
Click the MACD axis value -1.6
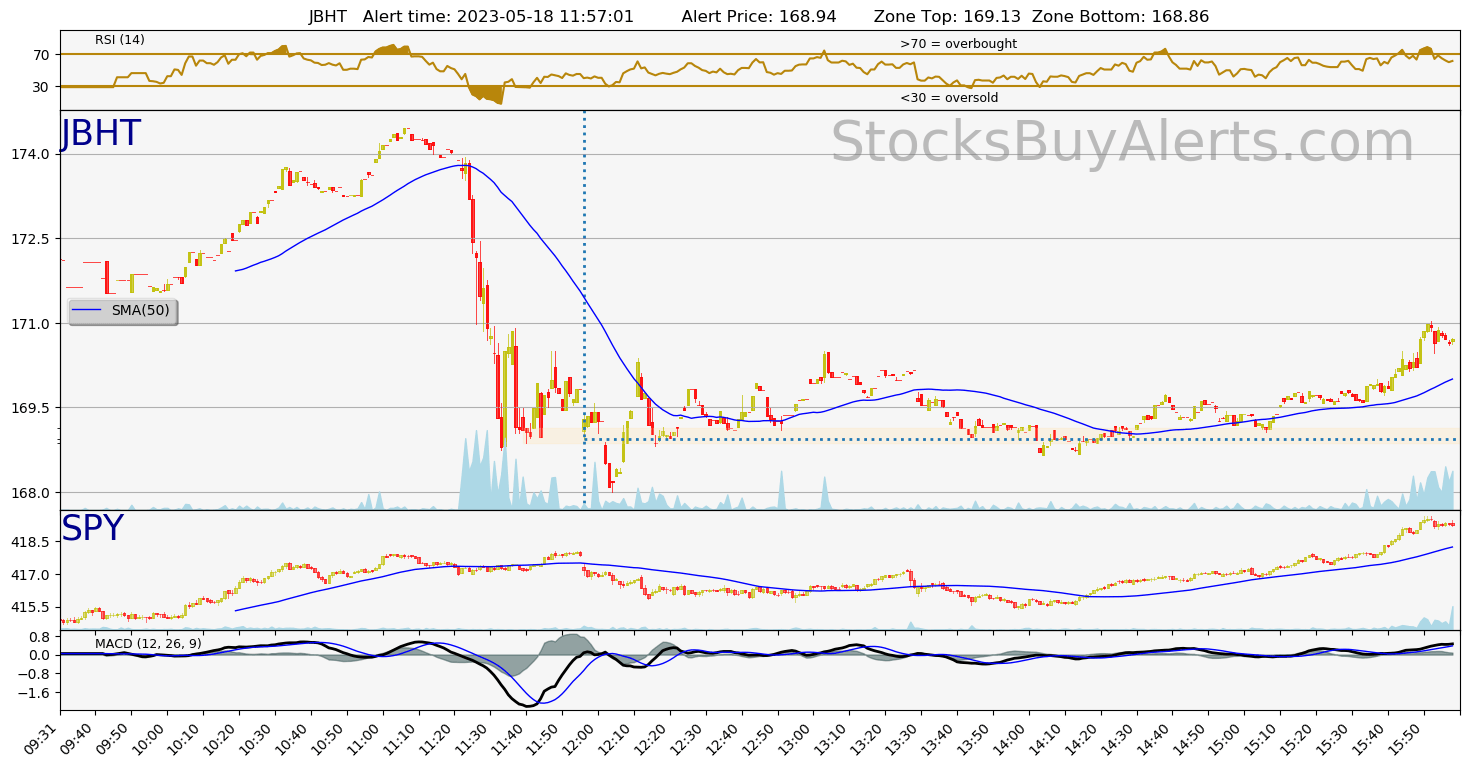[36, 693]
